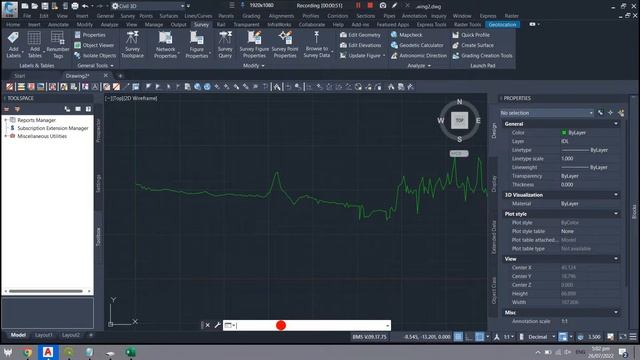Switch to the Layout1 tab
The height and width of the screenshot is (360, 640).
click(43, 335)
